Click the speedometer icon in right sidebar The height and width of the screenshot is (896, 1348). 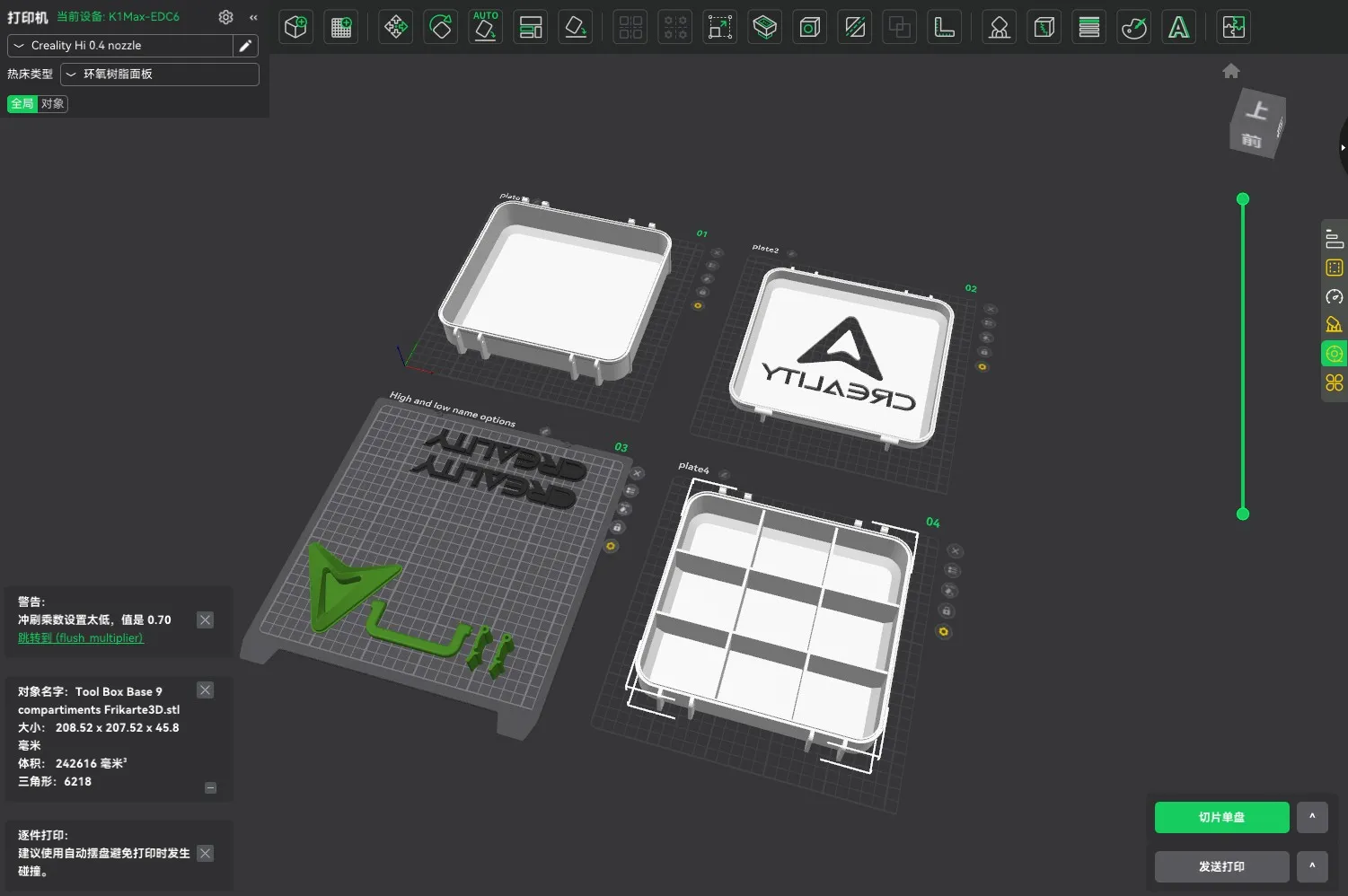point(1335,296)
